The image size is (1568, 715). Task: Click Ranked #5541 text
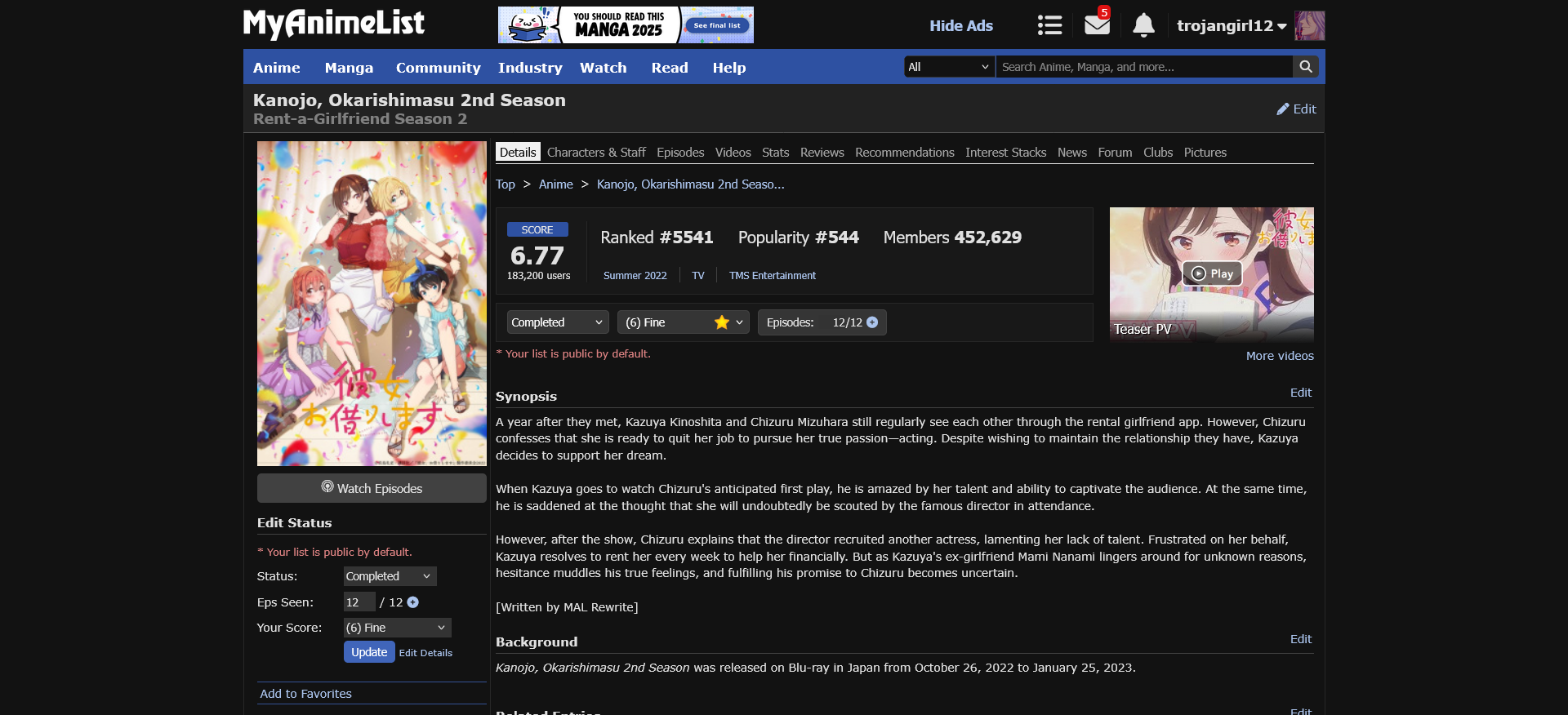pyautogui.click(x=657, y=238)
